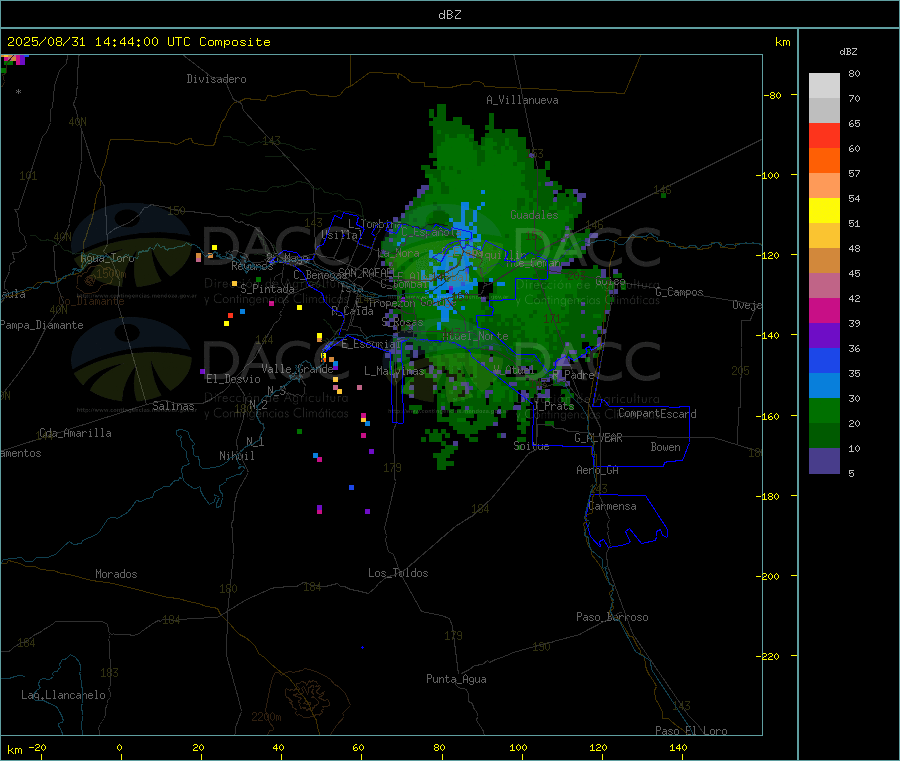Click the dark orange 57 dBZ legend swatch
The image size is (900, 761).
(824, 161)
